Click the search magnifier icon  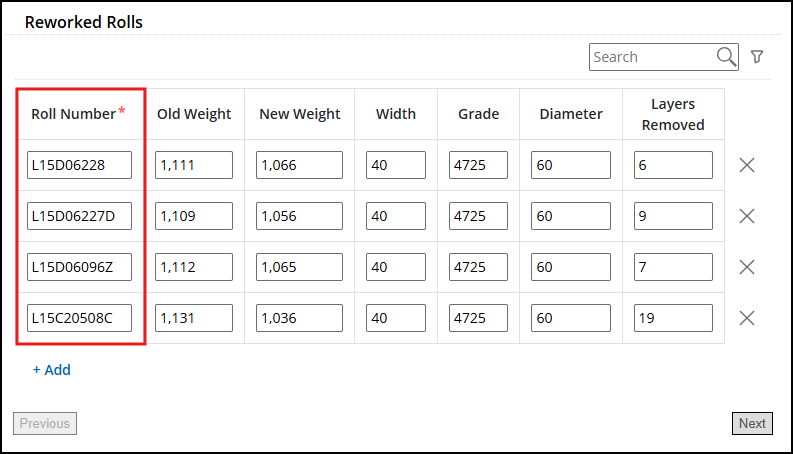(726, 57)
